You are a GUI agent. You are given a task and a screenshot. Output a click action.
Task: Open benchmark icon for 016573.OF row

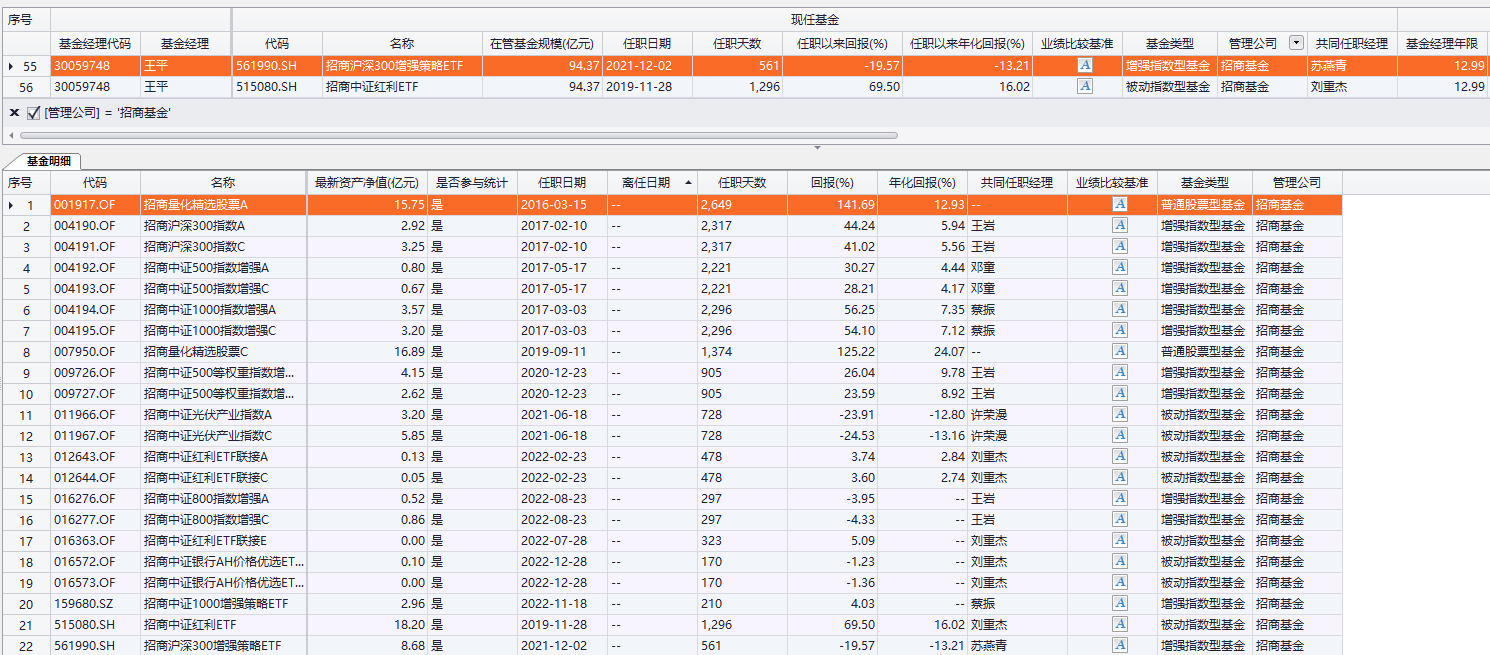(x=1120, y=582)
